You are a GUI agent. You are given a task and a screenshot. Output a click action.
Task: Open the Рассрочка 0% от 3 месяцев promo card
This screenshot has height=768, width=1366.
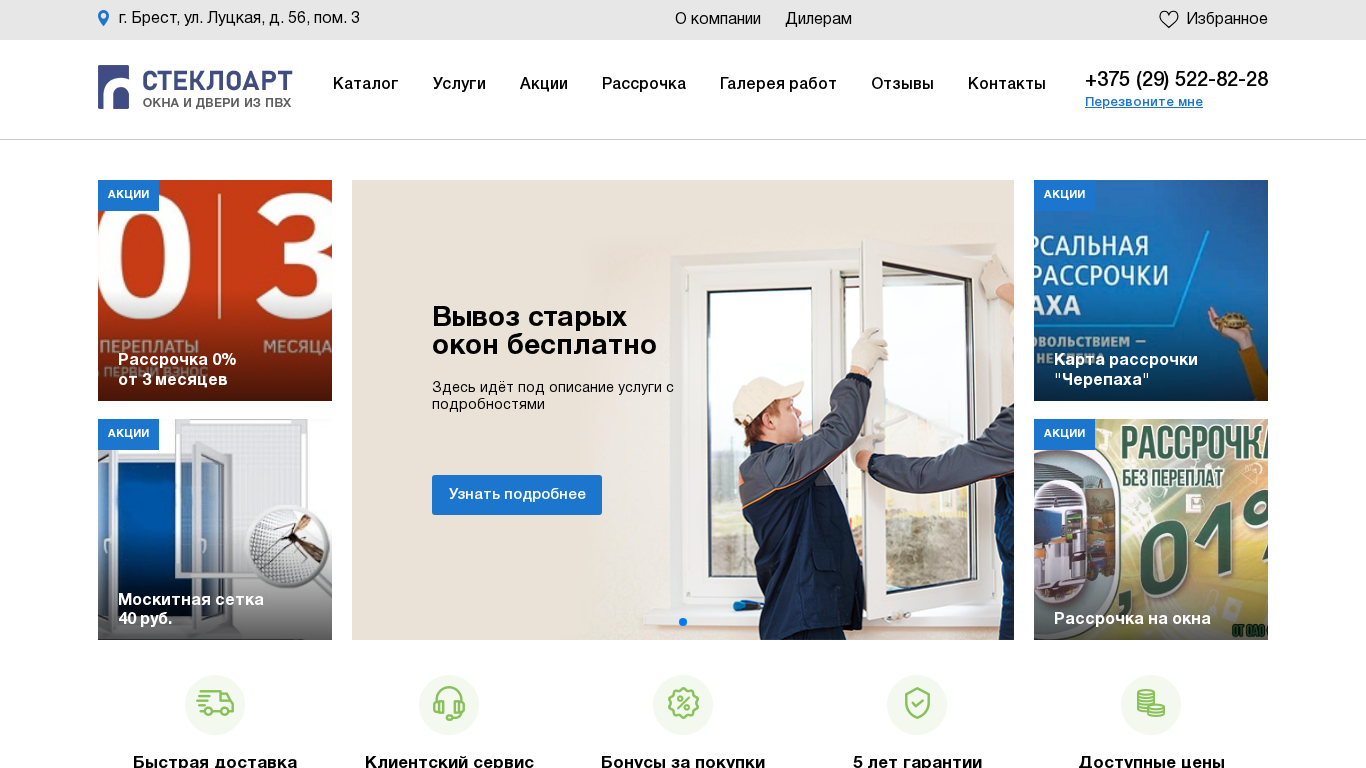pos(215,290)
